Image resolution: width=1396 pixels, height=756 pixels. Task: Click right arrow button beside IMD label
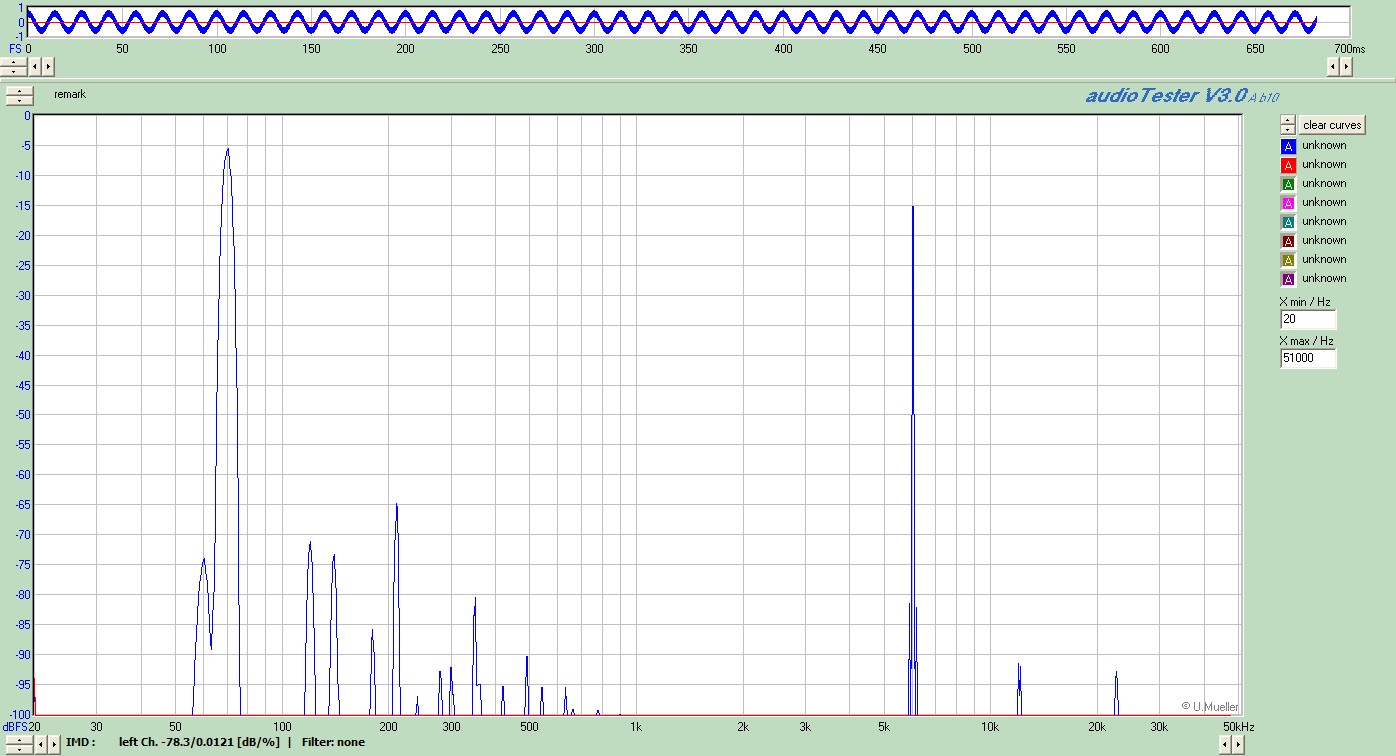coord(54,744)
